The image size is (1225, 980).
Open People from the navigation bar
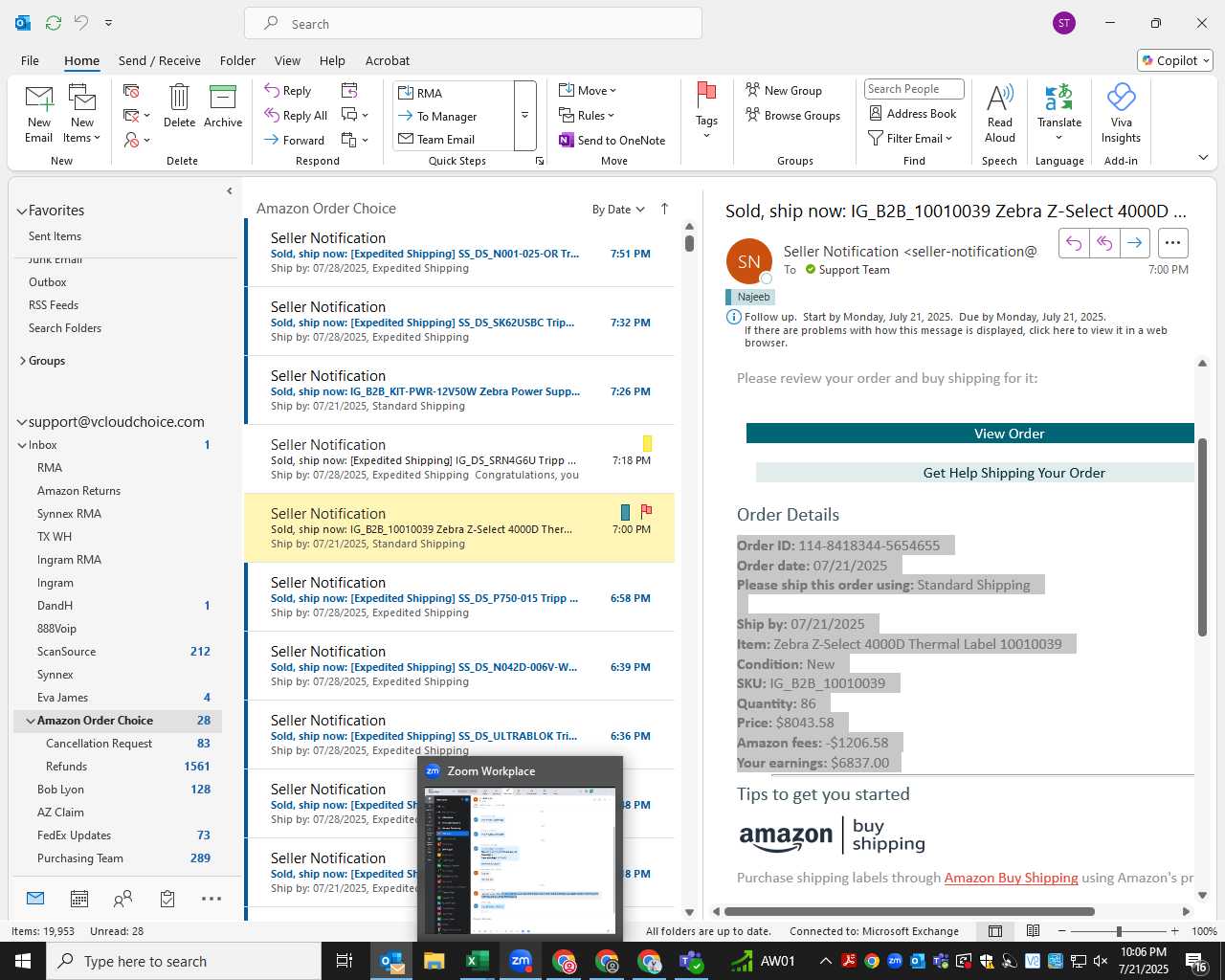(x=122, y=899)
